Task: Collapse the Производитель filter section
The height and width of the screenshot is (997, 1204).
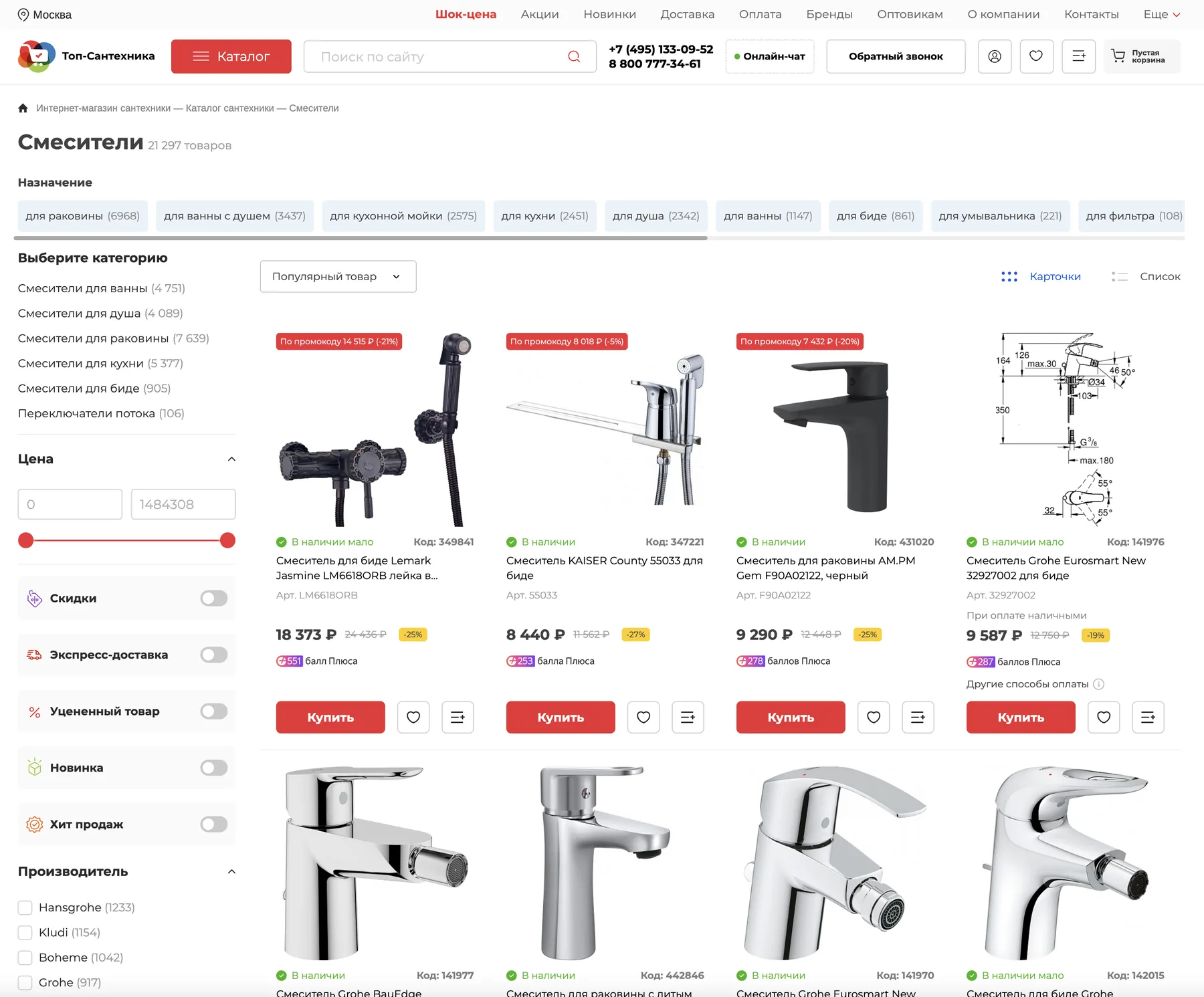Action: [231, 872]
